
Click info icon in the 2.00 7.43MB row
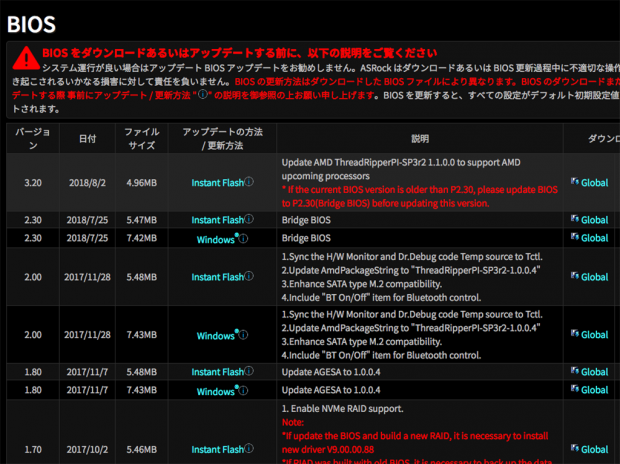(244, 335)
